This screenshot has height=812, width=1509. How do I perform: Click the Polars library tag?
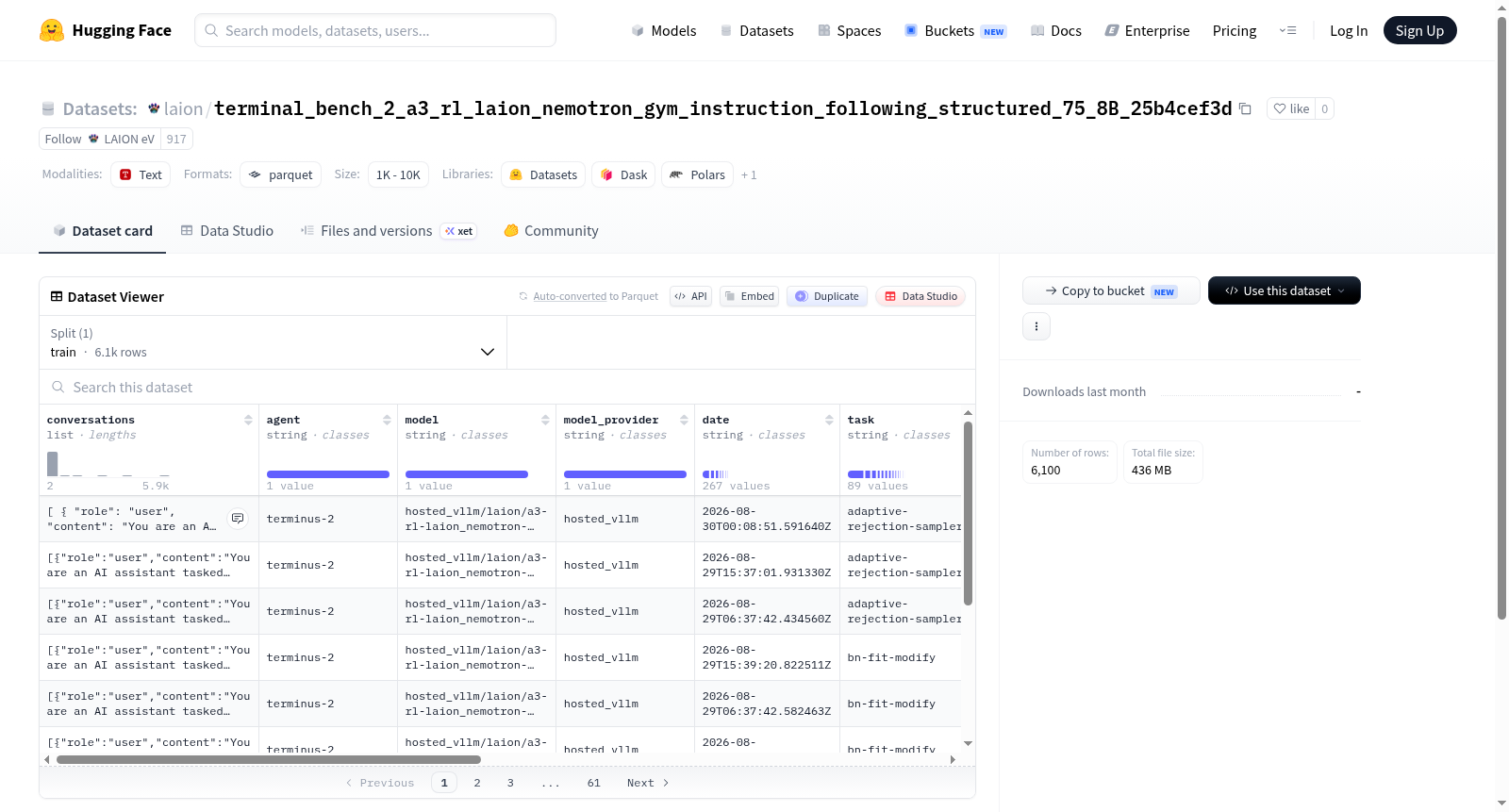697,174
